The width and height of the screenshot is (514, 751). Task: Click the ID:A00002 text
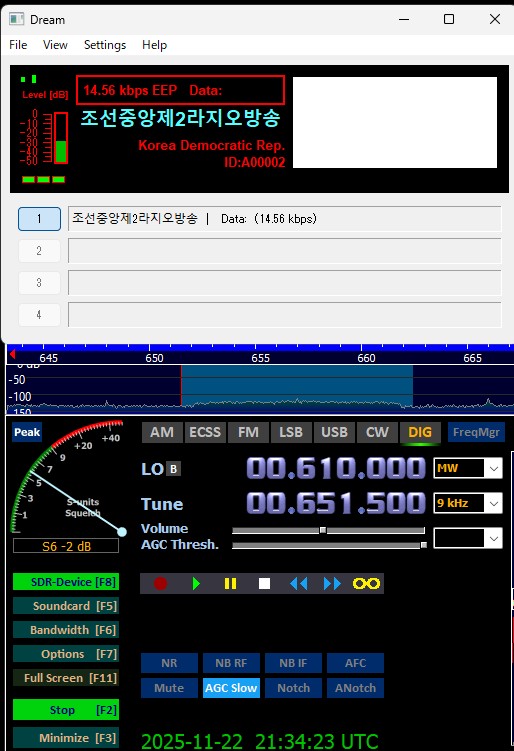click(x=254, y=162)
